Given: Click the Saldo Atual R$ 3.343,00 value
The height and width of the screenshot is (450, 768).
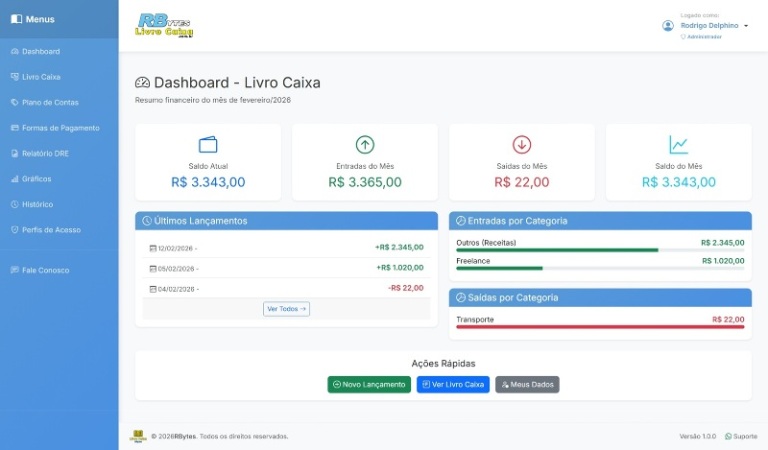Looking at the screenshot, I should [208, 182].
